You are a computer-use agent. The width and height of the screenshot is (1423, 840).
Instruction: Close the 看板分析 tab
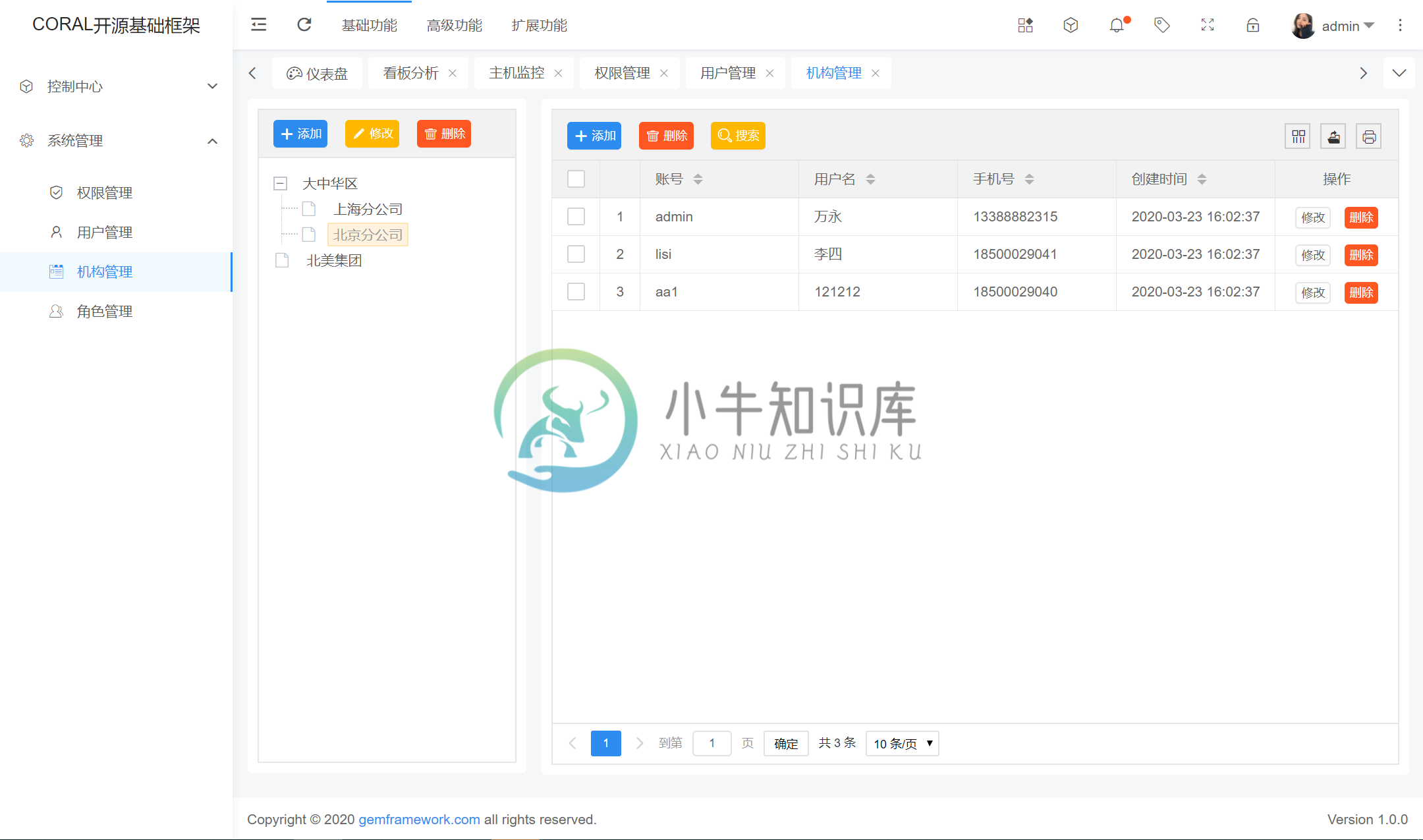[453, 73]
